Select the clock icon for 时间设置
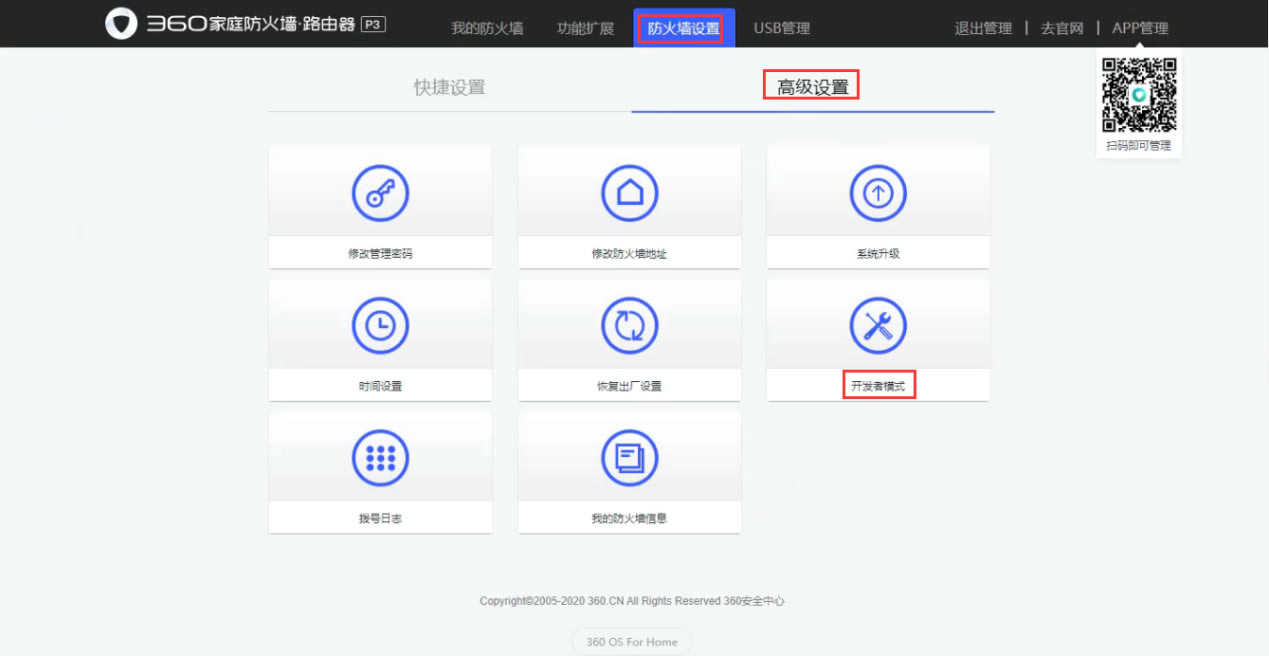The width and height of the screenshot is (1269, 656). (x=380, y=324)
